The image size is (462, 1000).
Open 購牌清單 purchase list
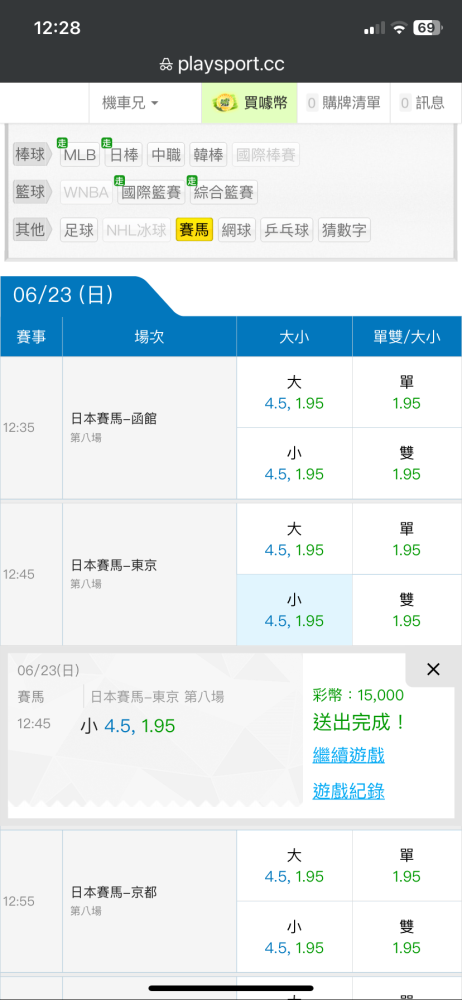click(x=343, y=103)
